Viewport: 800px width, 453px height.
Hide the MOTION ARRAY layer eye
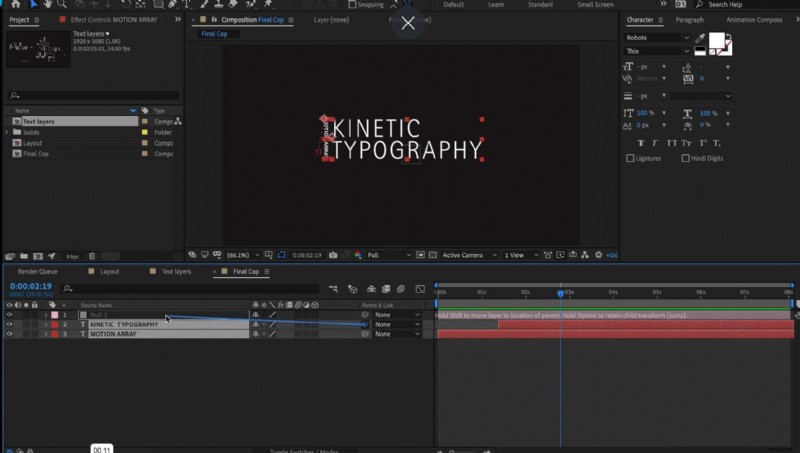(x=9, y=334)
